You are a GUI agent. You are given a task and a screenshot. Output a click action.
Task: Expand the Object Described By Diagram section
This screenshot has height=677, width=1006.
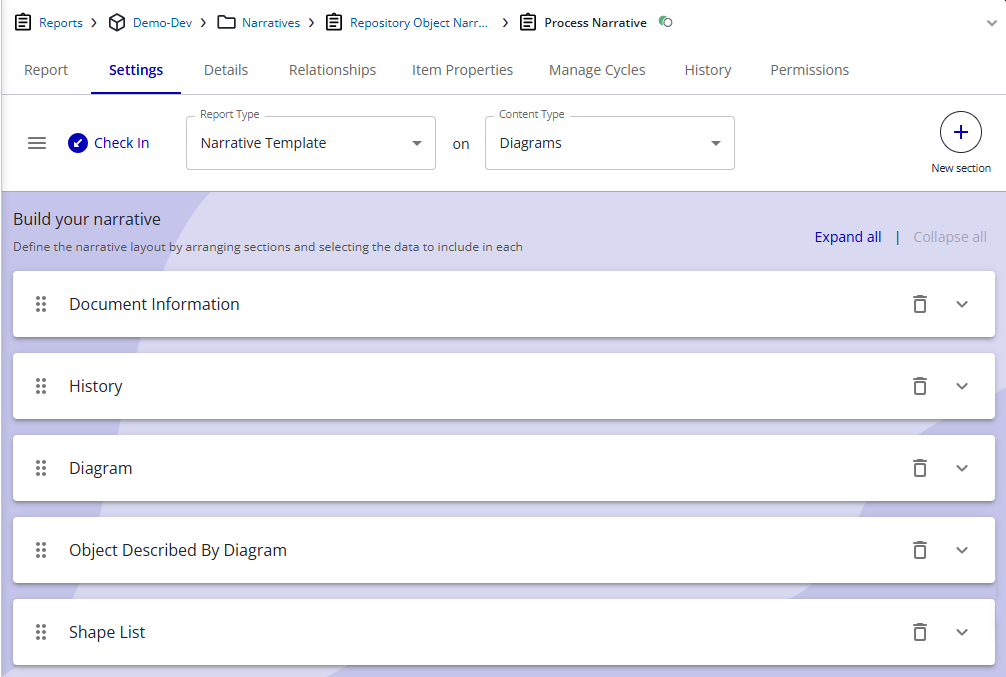tap(962, 550)
